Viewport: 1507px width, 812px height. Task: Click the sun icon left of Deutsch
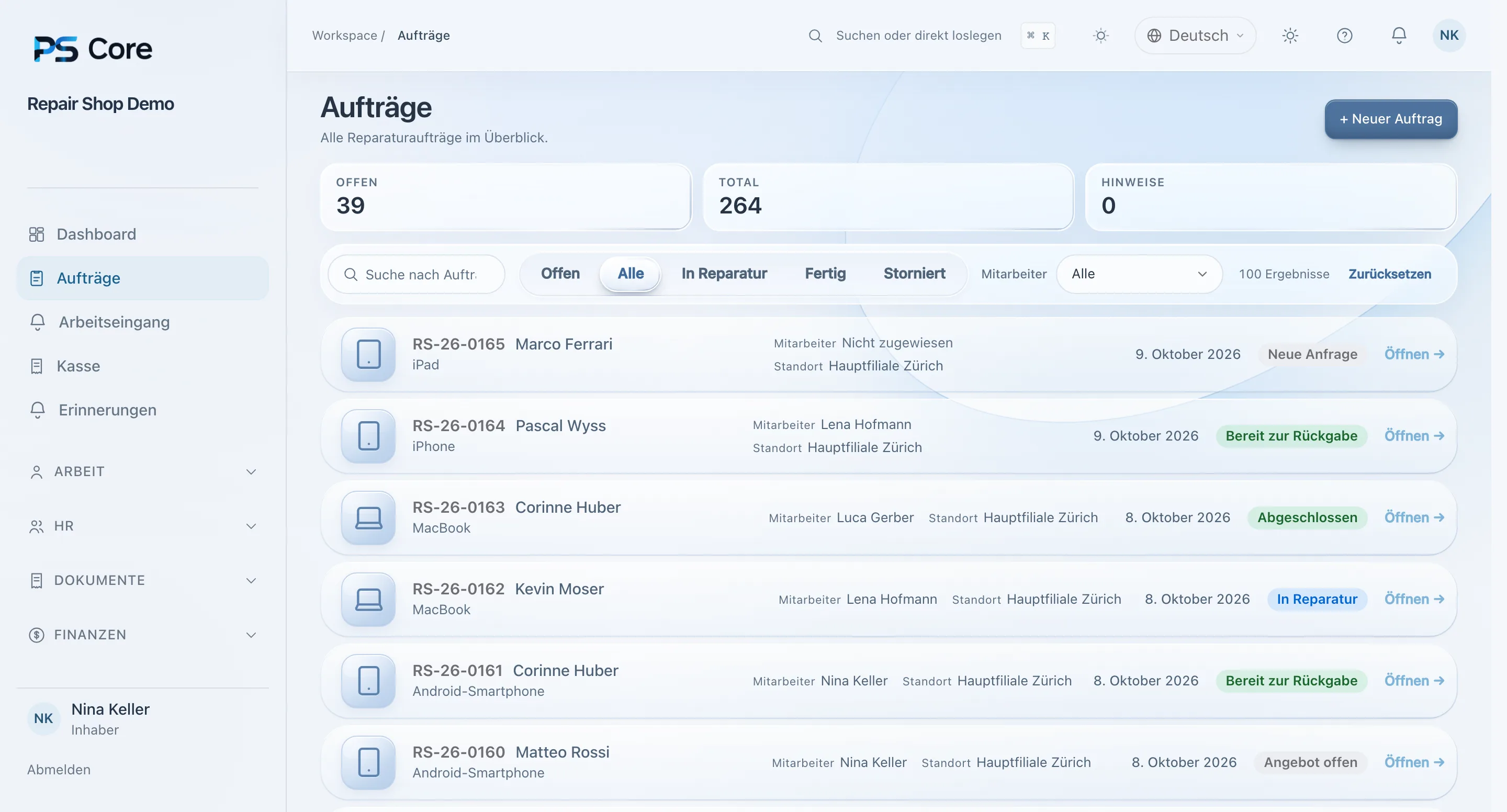1100,36
